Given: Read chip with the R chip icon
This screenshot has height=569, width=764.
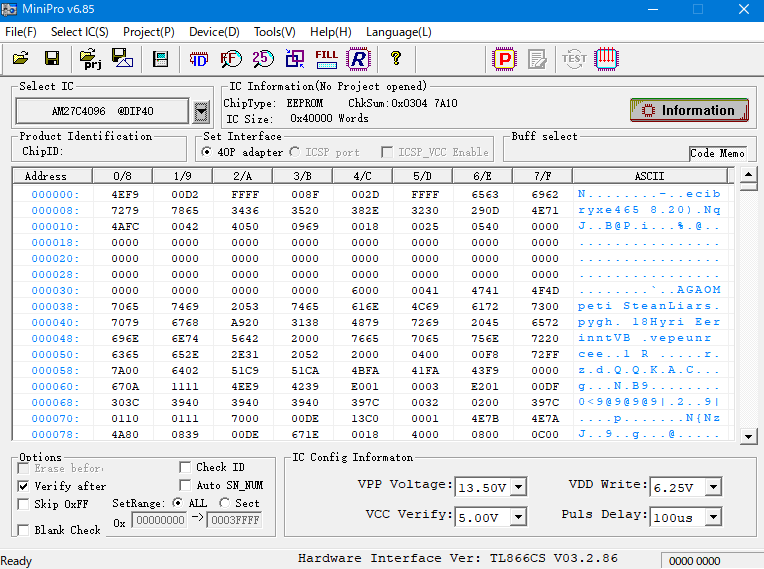Looking at the screenshot, I should (358, 59).
